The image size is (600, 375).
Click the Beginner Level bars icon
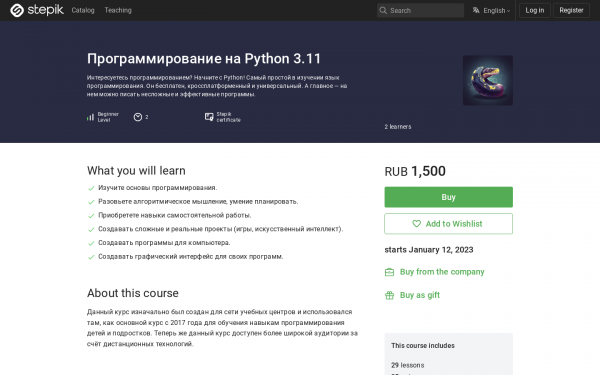(x=90, y=117)
